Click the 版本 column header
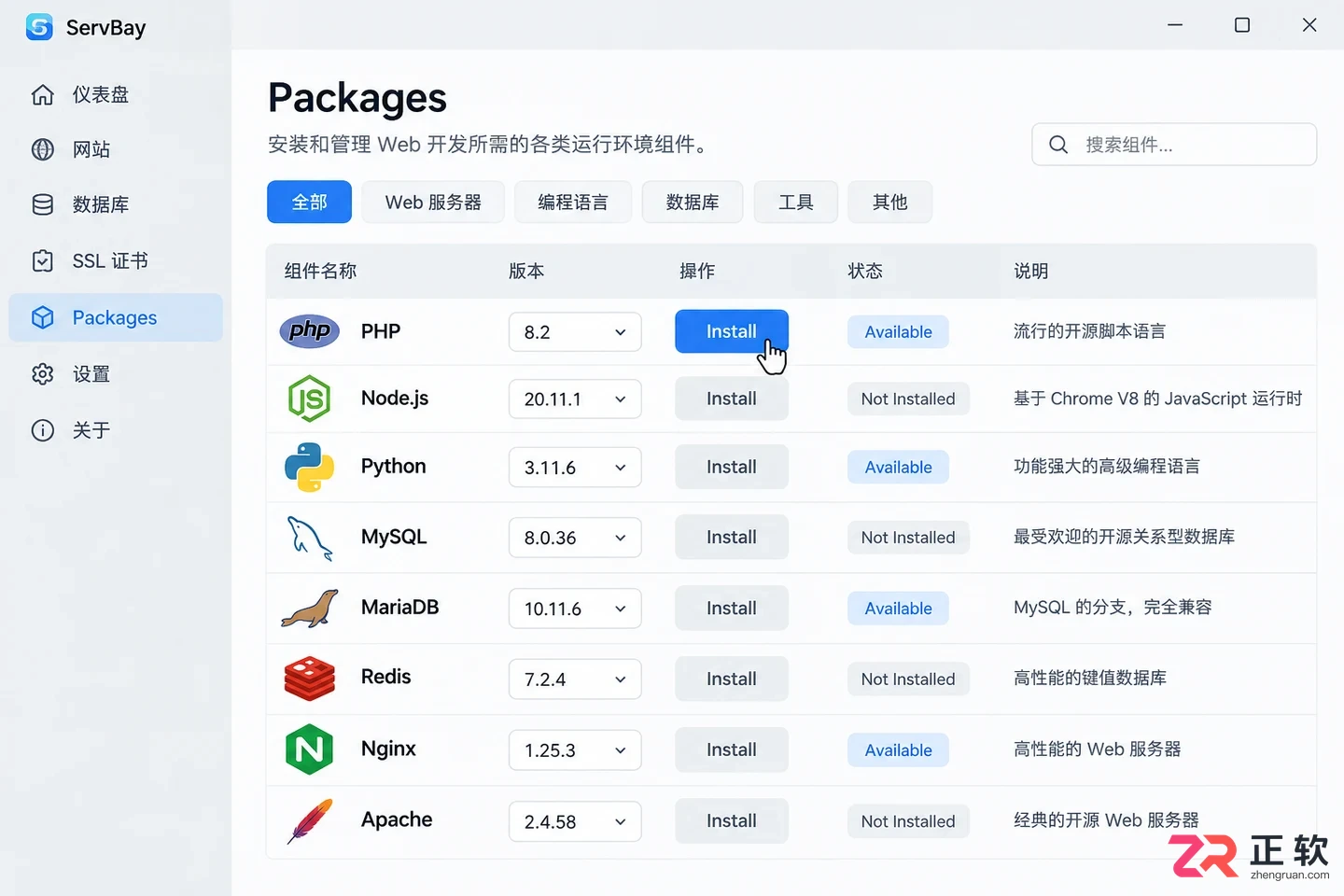 (x=526, y=271)
